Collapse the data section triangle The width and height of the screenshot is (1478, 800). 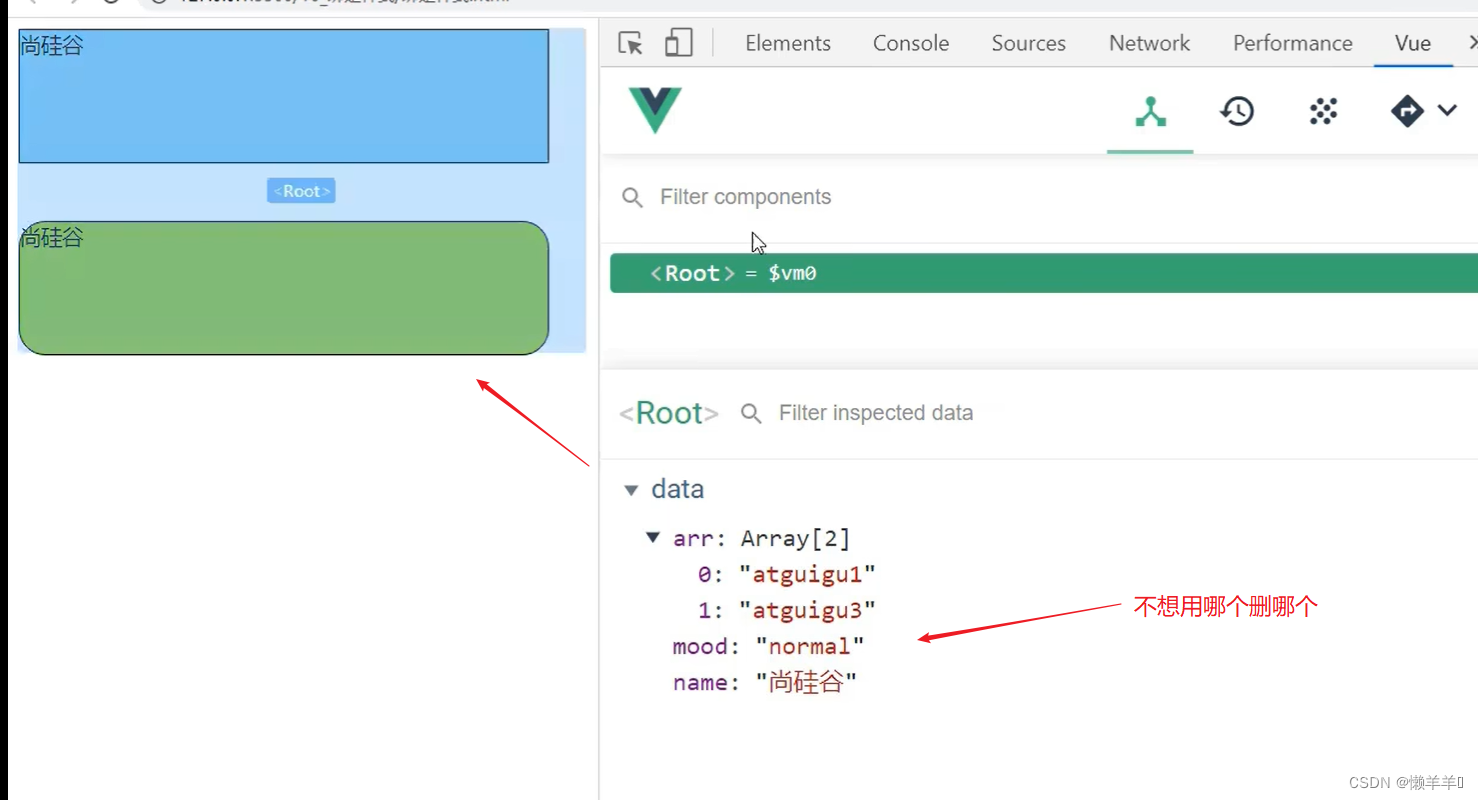pos(631,490)
